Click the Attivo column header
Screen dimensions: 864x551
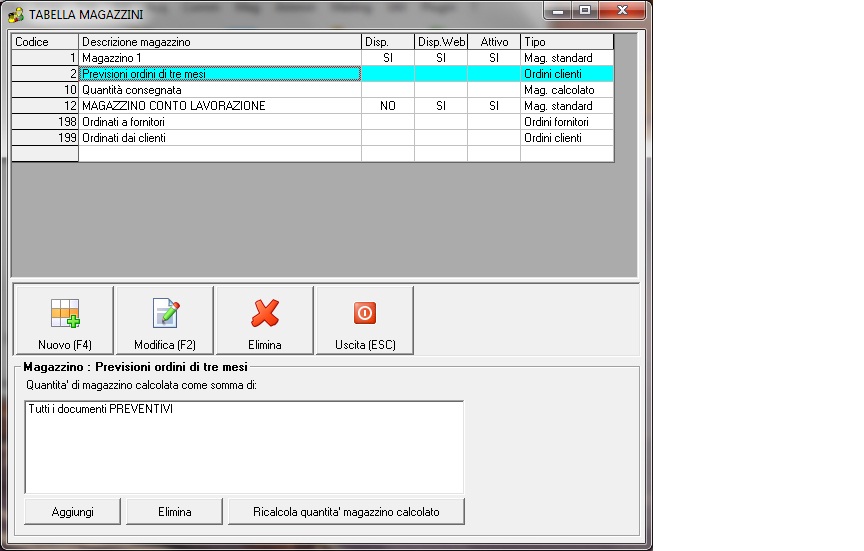(494, 42)
